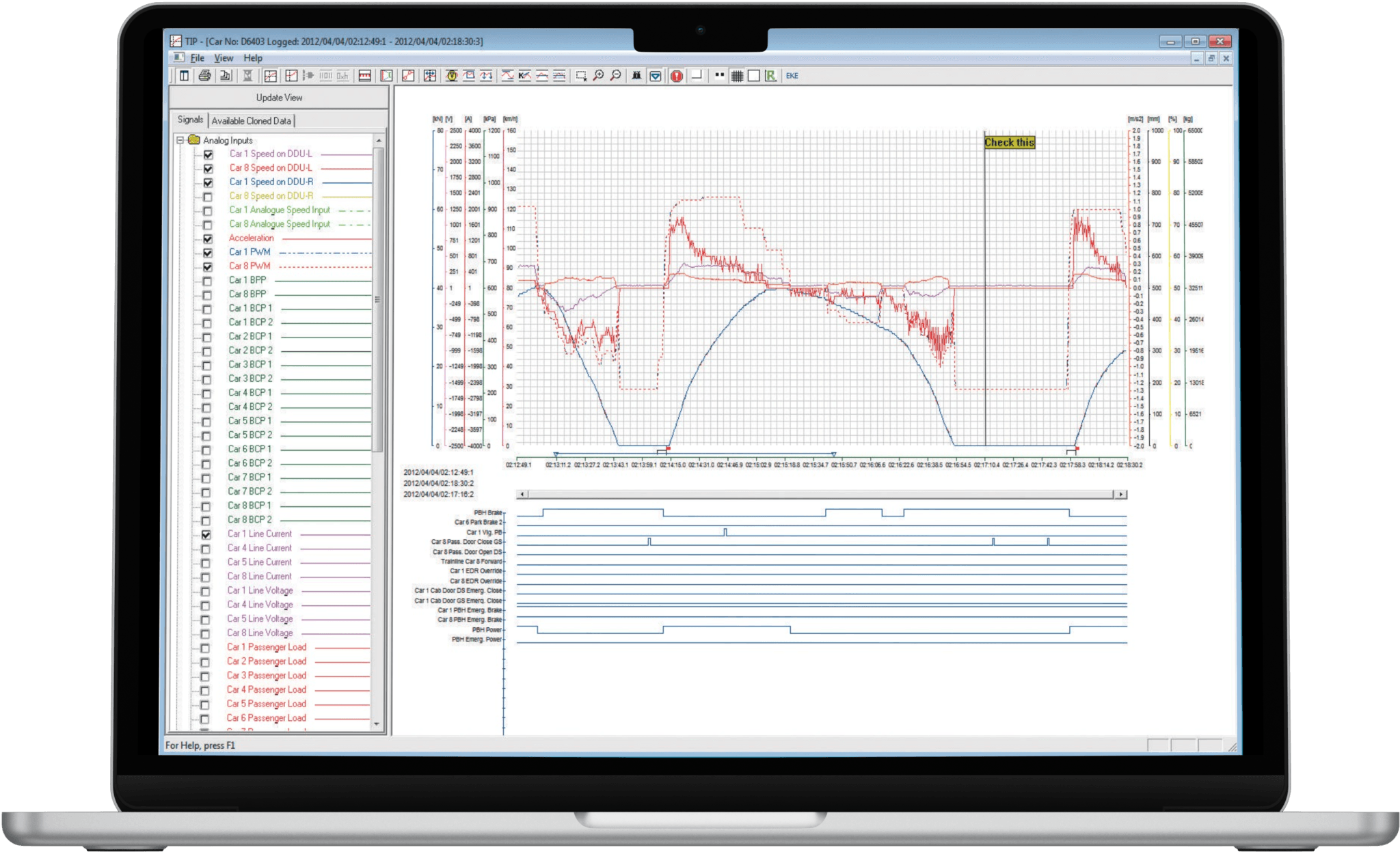Open the Help menu

253,58
